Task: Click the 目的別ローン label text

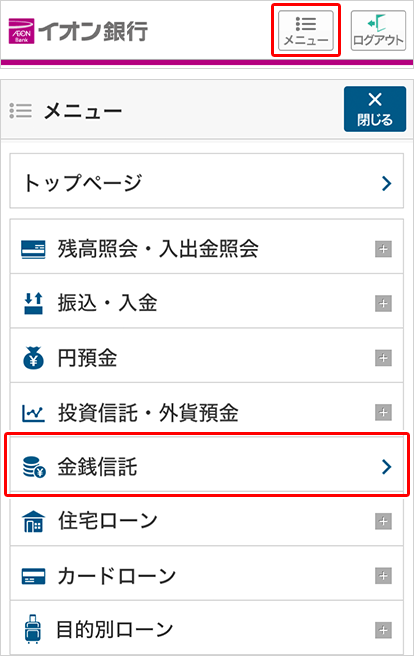Action: pyautogui.click(x=114, y=630)
